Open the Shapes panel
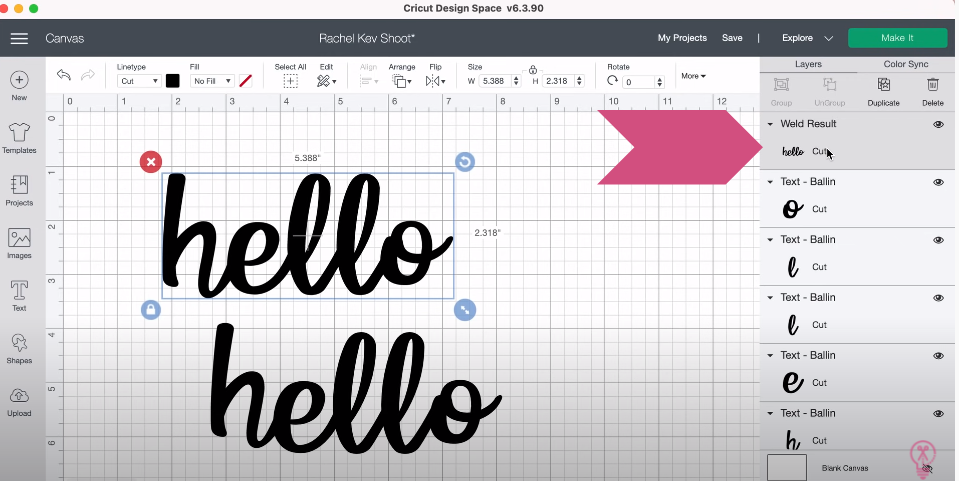This screenshot has height=481, width=959. 19,348
